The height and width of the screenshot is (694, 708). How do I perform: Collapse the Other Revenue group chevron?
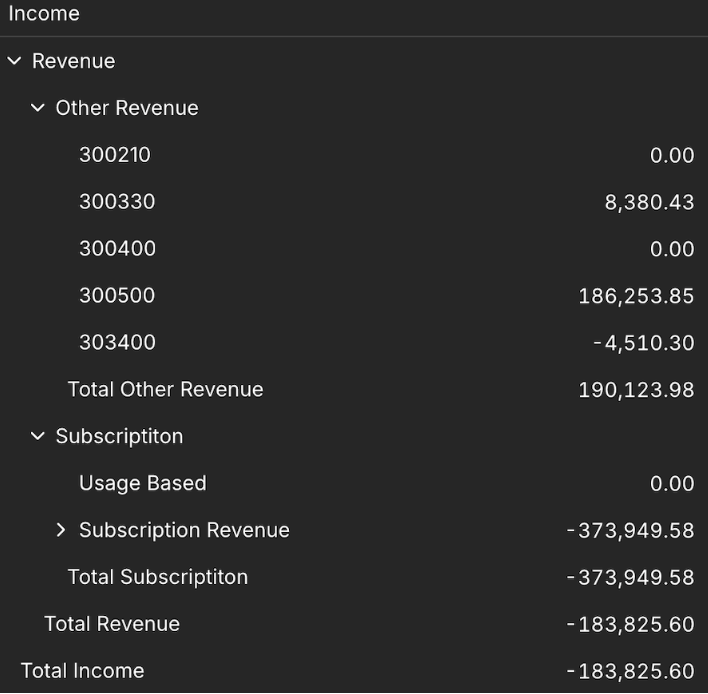tap(38, 108)
